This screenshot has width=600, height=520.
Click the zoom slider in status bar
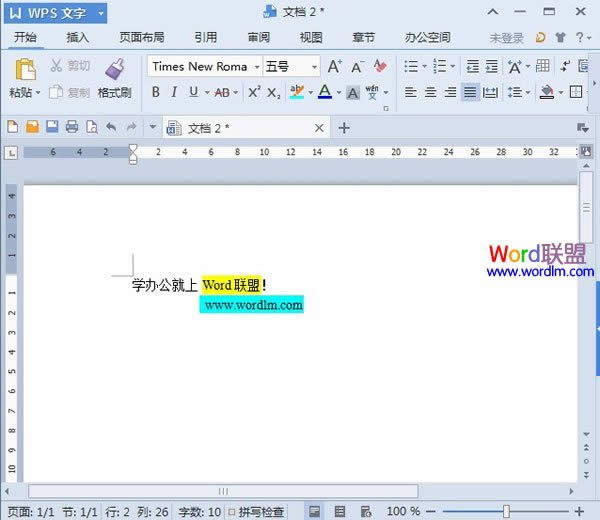click(506, 511)
